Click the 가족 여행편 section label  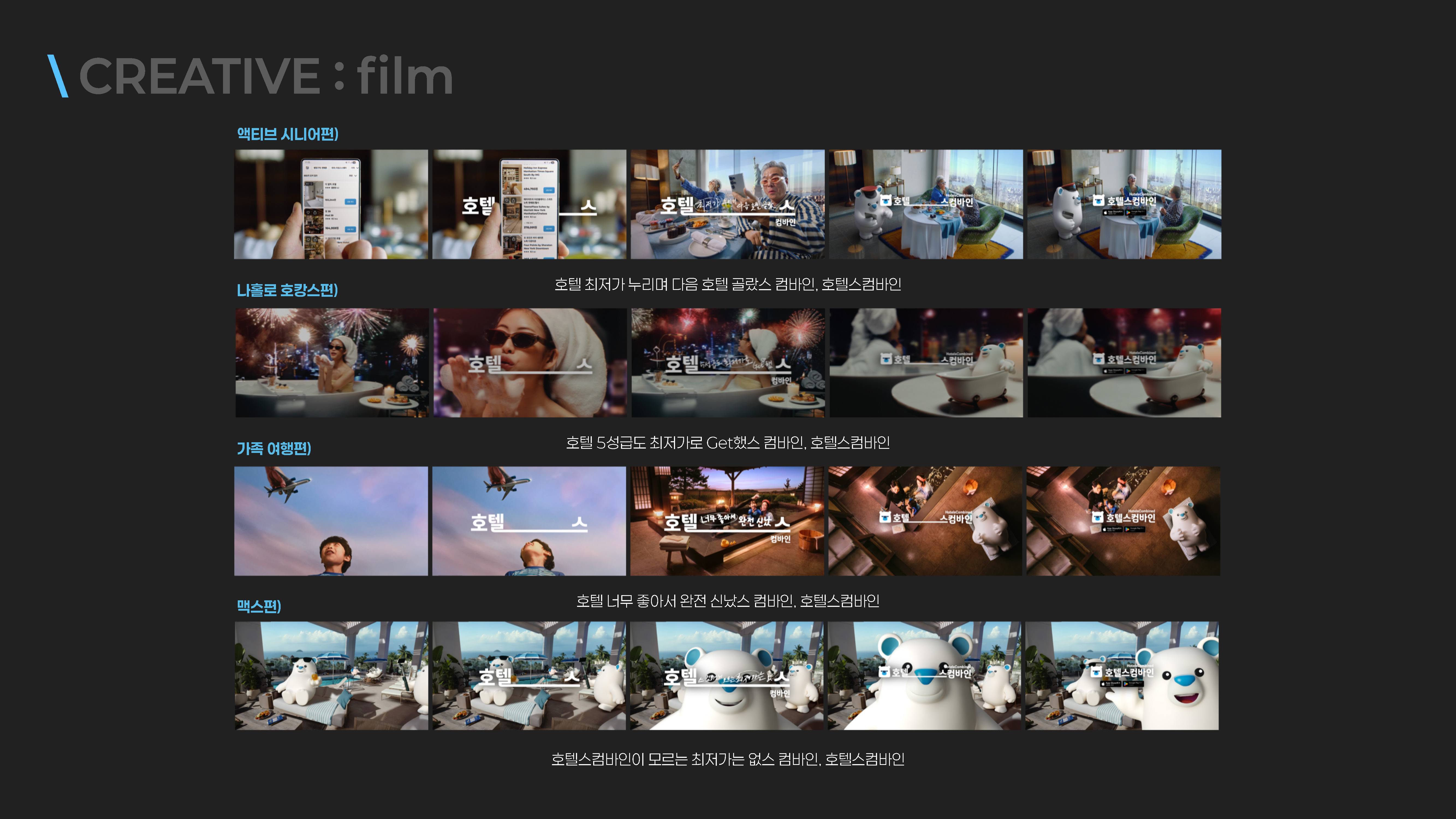(x=274, y=448)
